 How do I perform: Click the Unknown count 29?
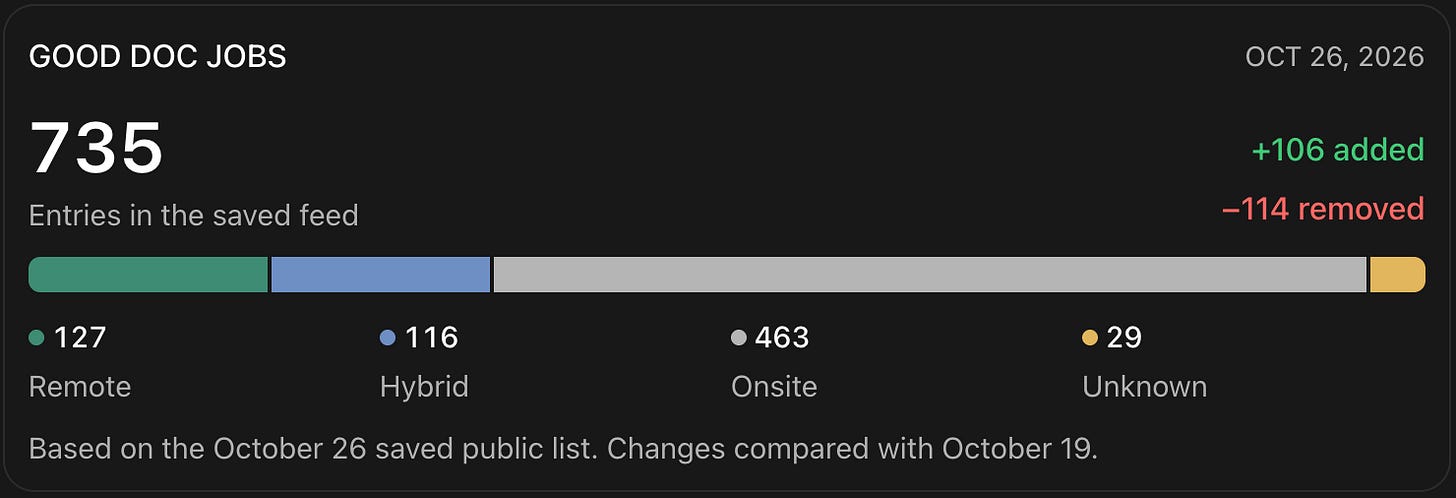coord(1124,338)
